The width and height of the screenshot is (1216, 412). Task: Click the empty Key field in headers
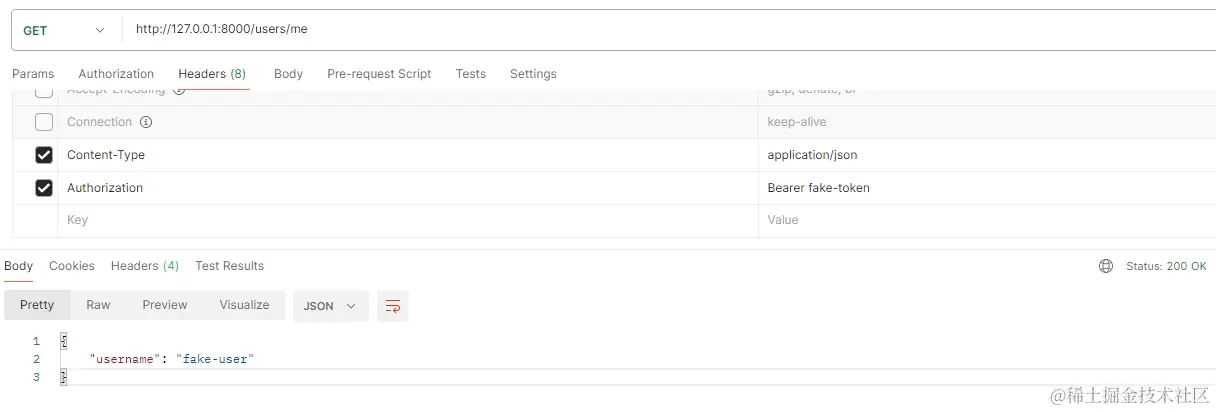point(400,220)
